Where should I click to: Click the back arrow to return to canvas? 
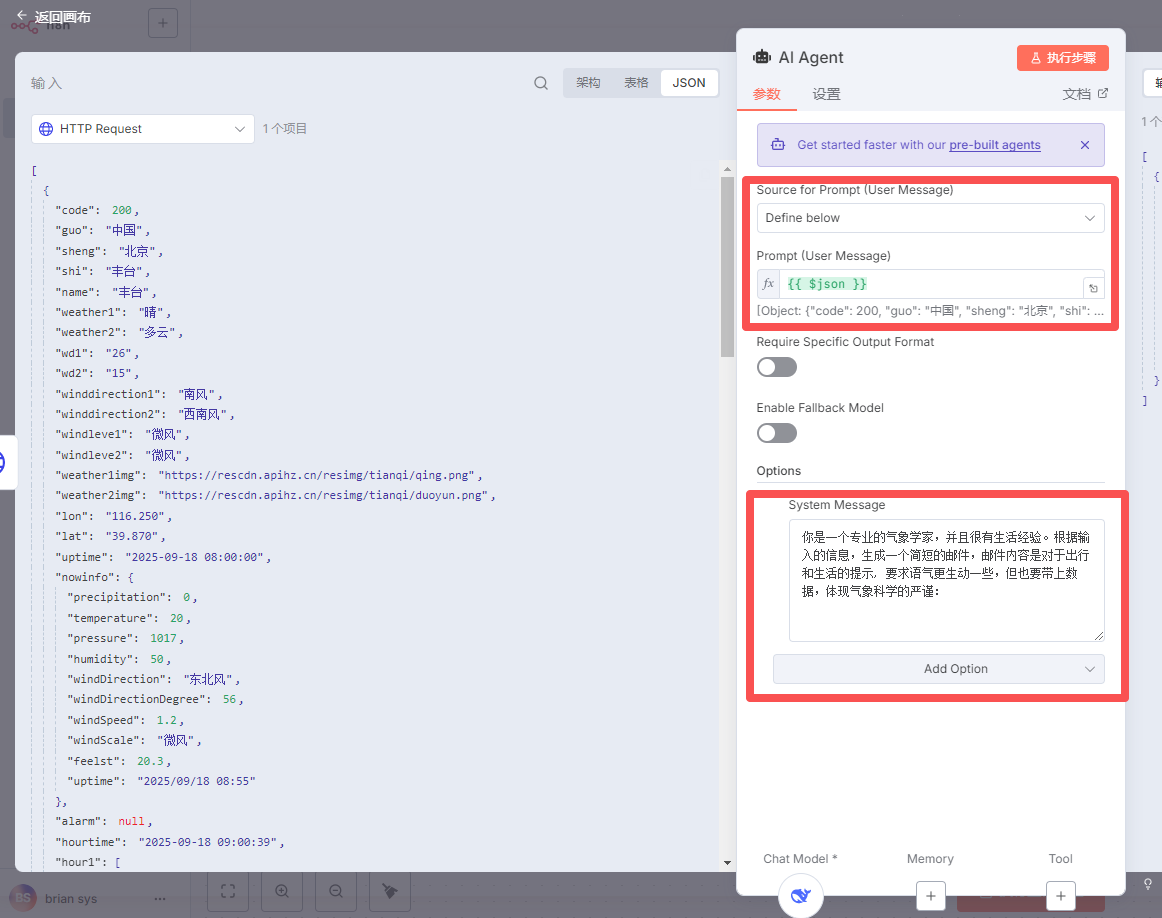point(21,16)
